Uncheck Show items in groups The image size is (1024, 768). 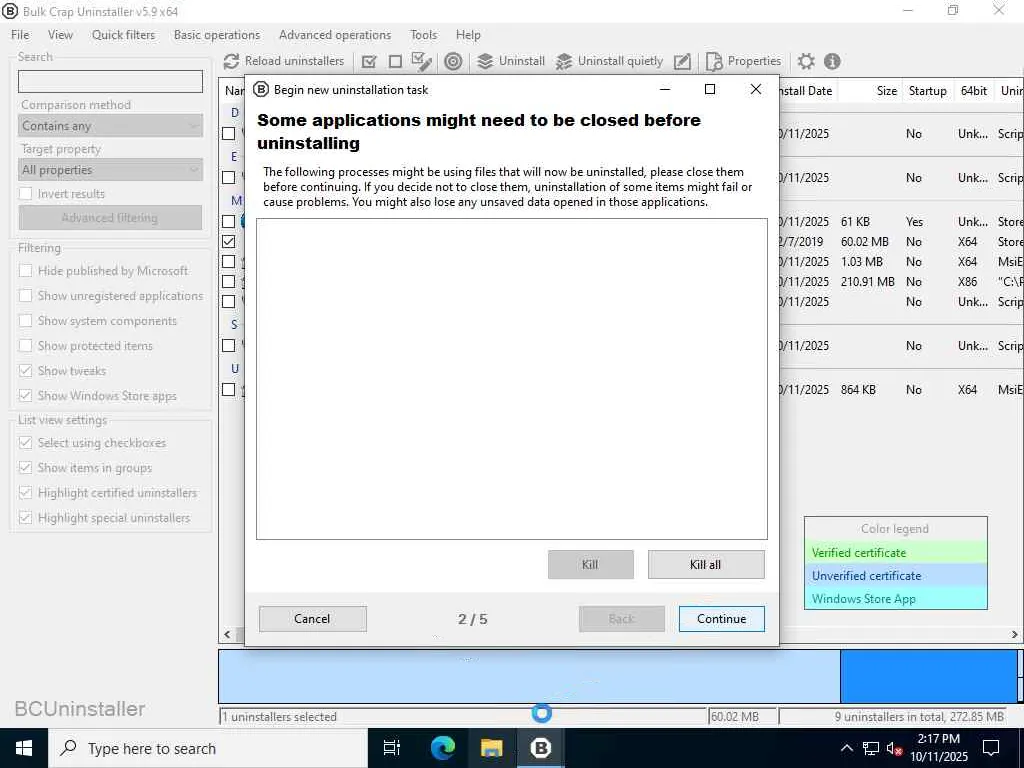[x=25, y=468]
